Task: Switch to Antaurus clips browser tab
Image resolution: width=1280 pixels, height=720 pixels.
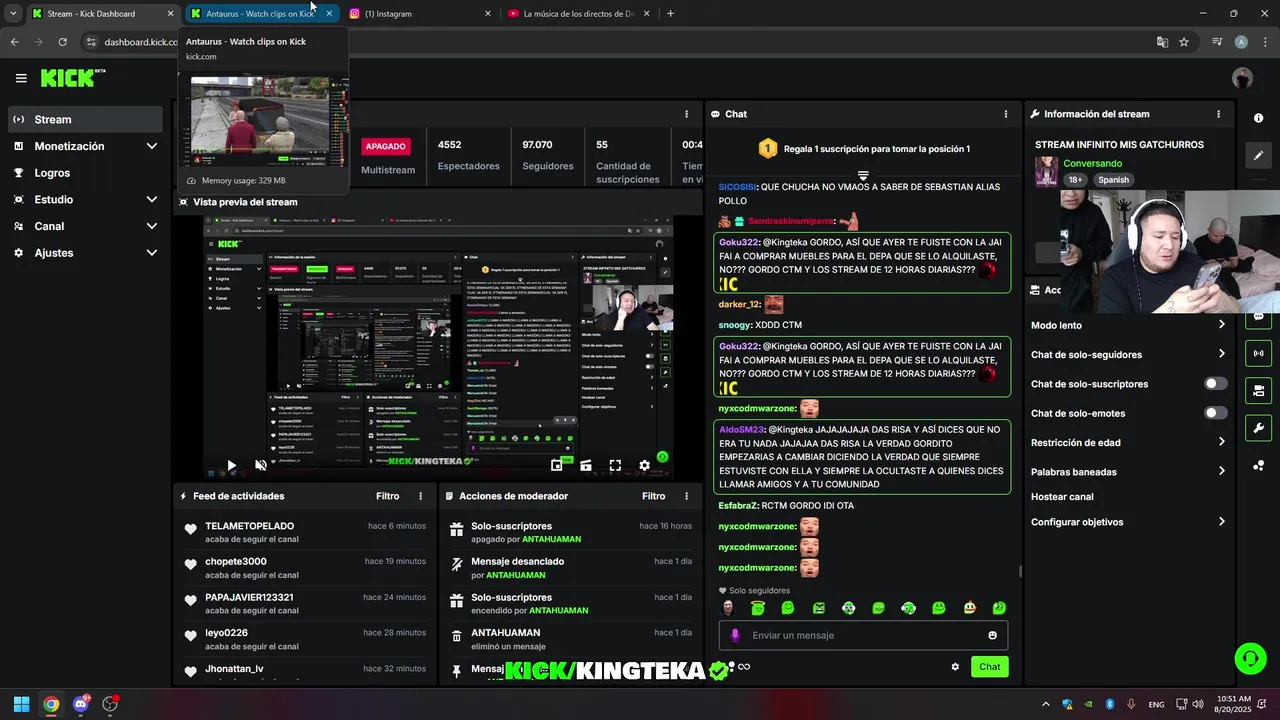Action: (x=262, y=14)
